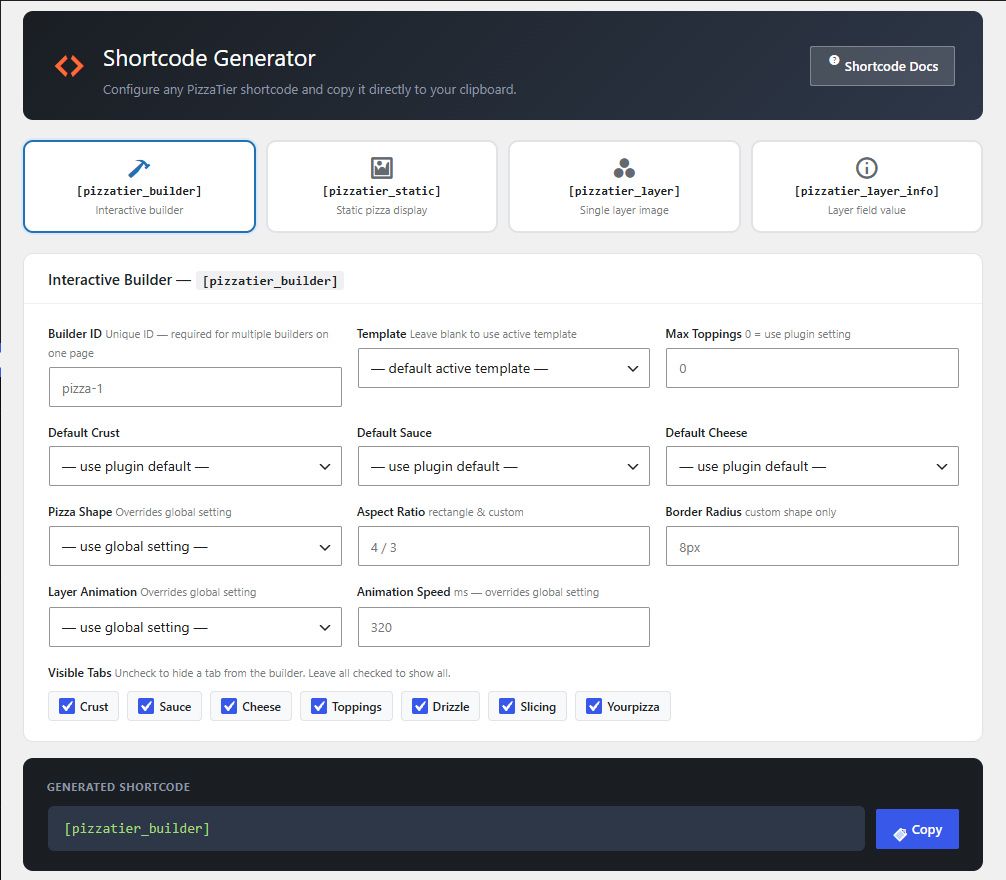
Task: Click the [pizzatier_builder] code tag in section heading
Action: click(x=269, y=281)
